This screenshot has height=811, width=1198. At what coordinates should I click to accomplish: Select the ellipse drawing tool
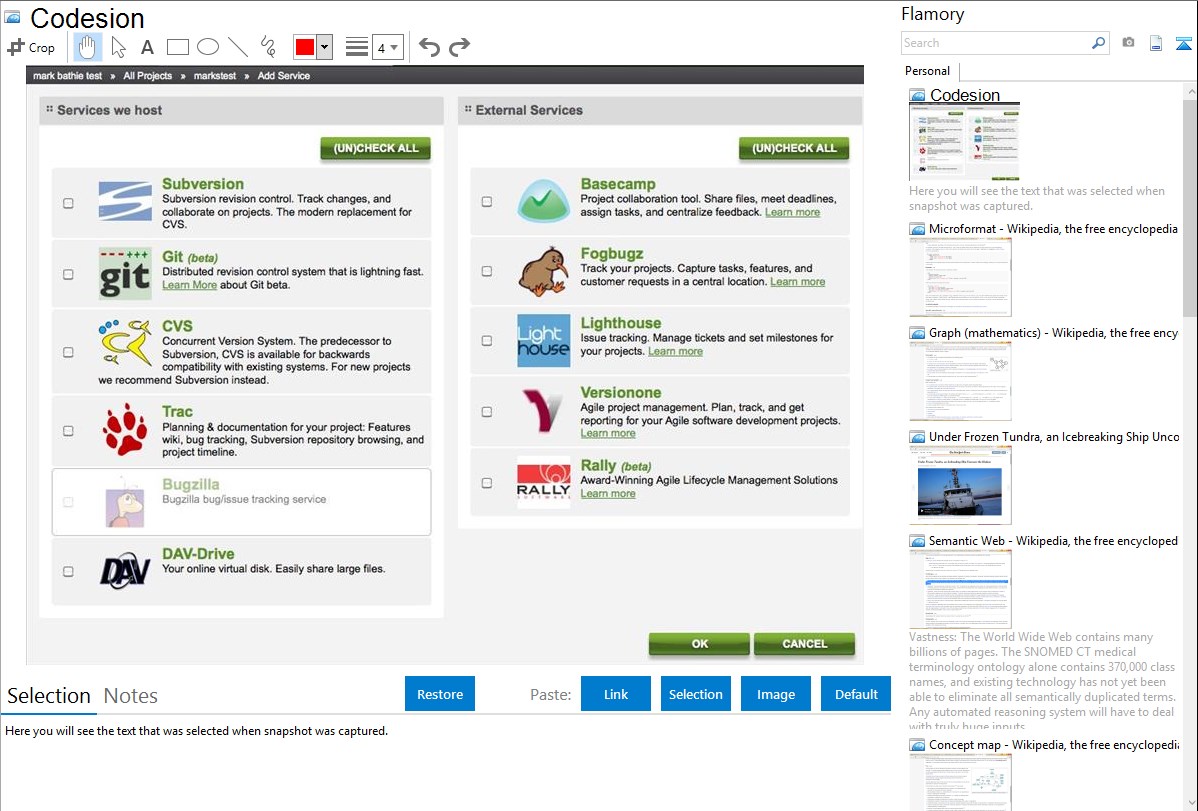[208, 47]
